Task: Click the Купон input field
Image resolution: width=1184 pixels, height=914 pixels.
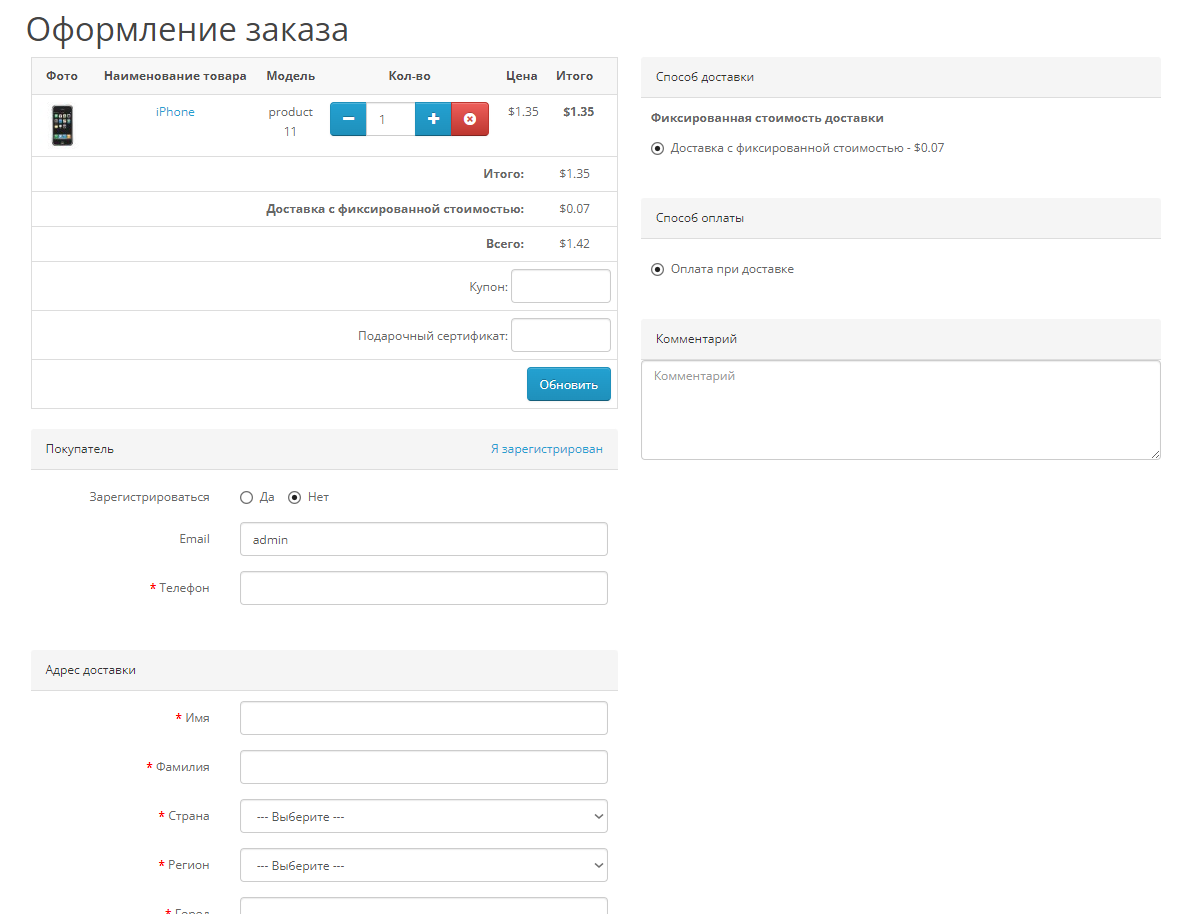Action: [560, 286]
